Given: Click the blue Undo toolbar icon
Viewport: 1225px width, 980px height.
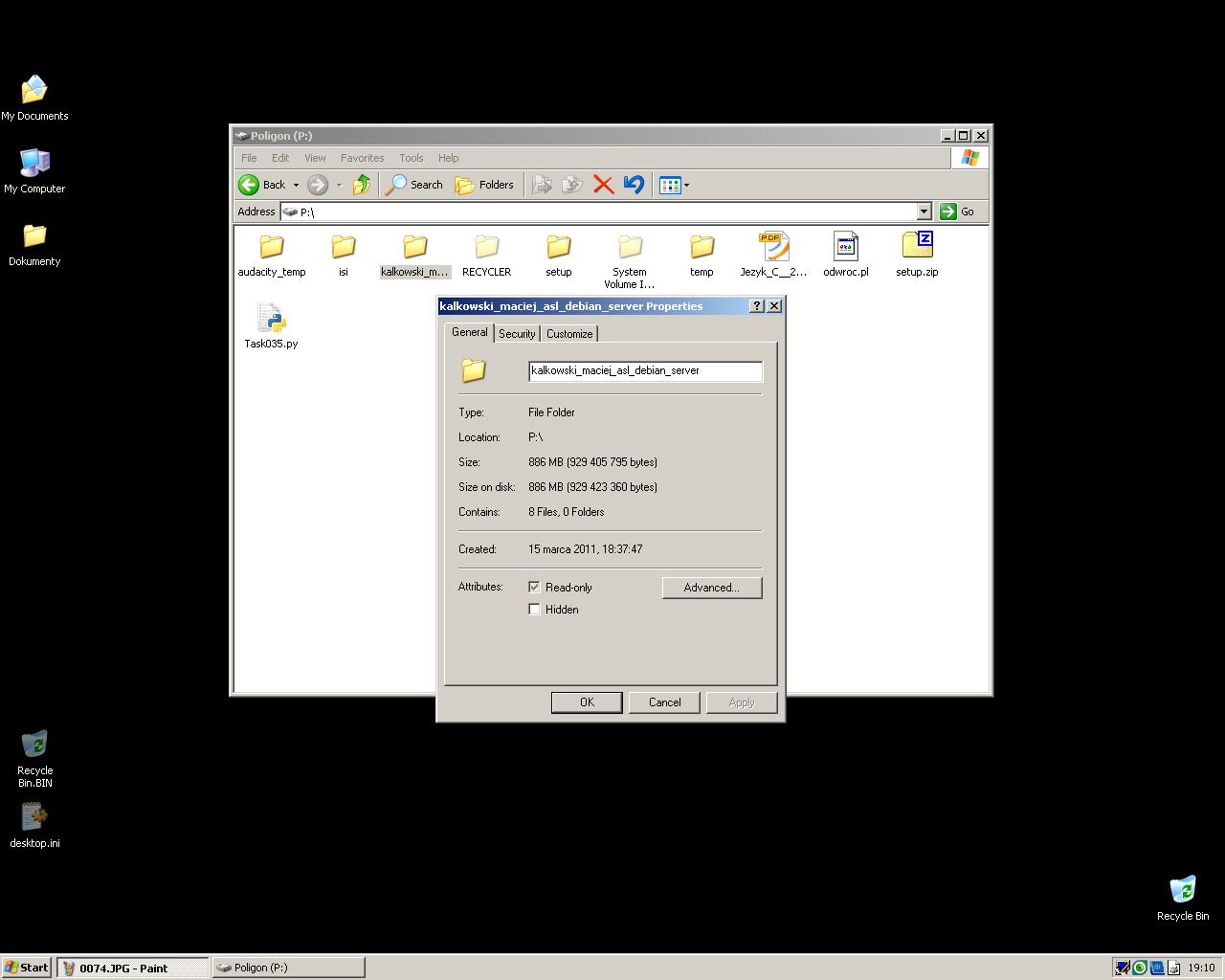Looking at the screenshot, I should tap(634, 185).
